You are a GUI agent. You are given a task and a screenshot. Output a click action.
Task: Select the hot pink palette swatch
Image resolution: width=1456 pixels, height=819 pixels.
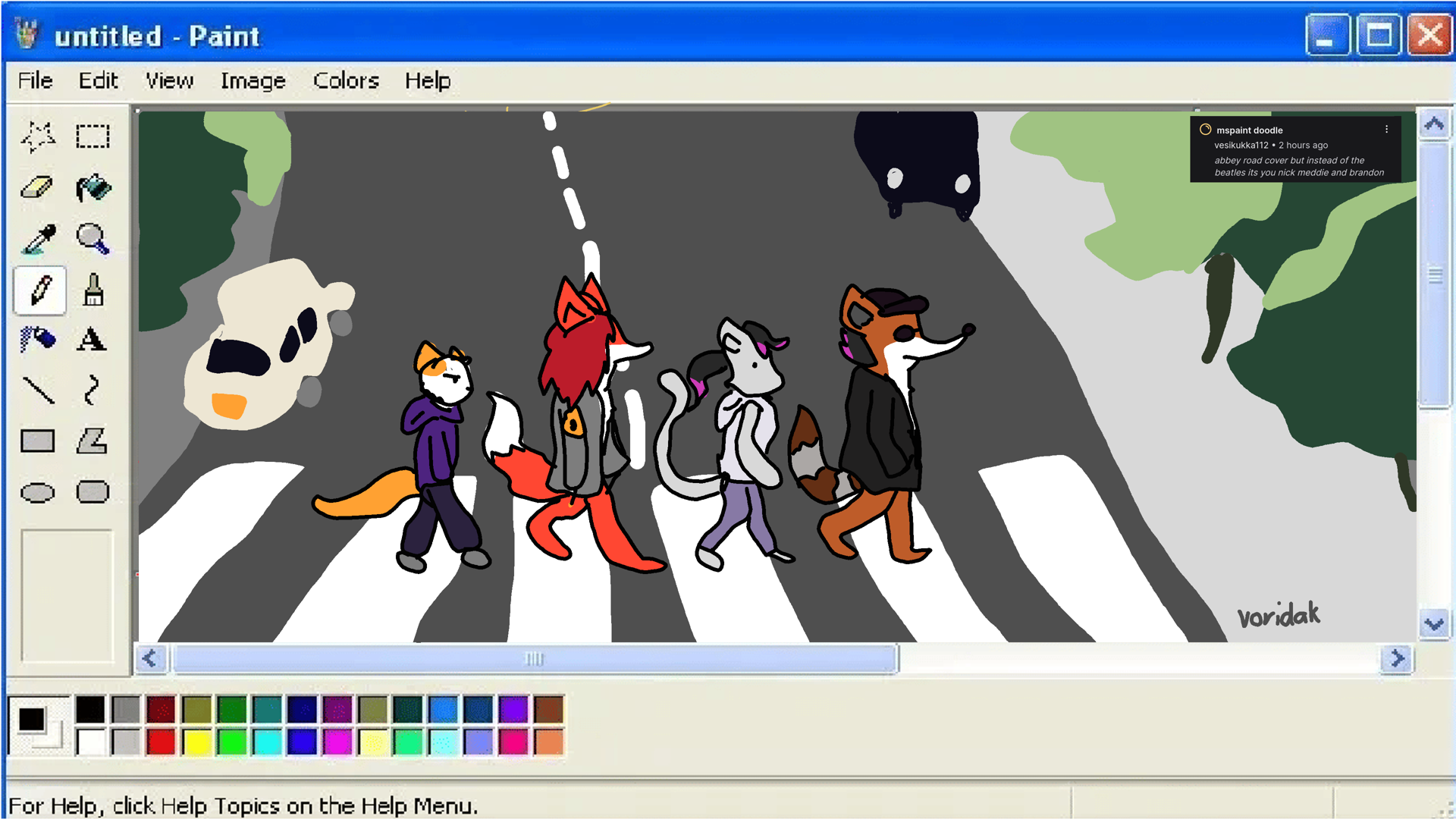tap(513, 742)
